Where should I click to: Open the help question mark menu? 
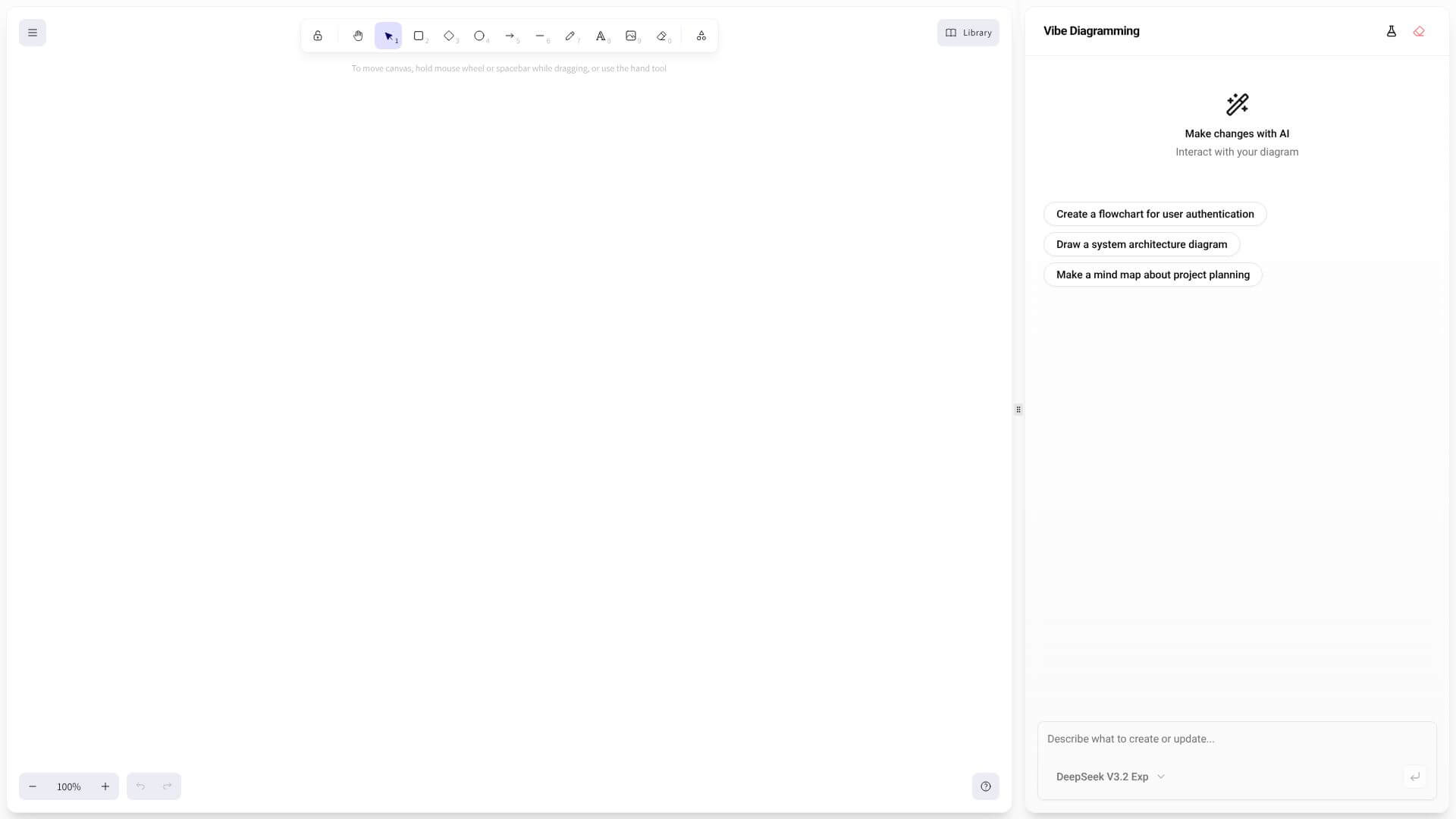[x=985, y=786]
